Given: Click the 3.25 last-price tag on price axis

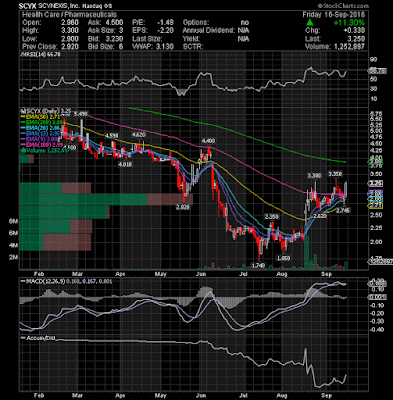Looking at the screenshot, I should point(375,183).
